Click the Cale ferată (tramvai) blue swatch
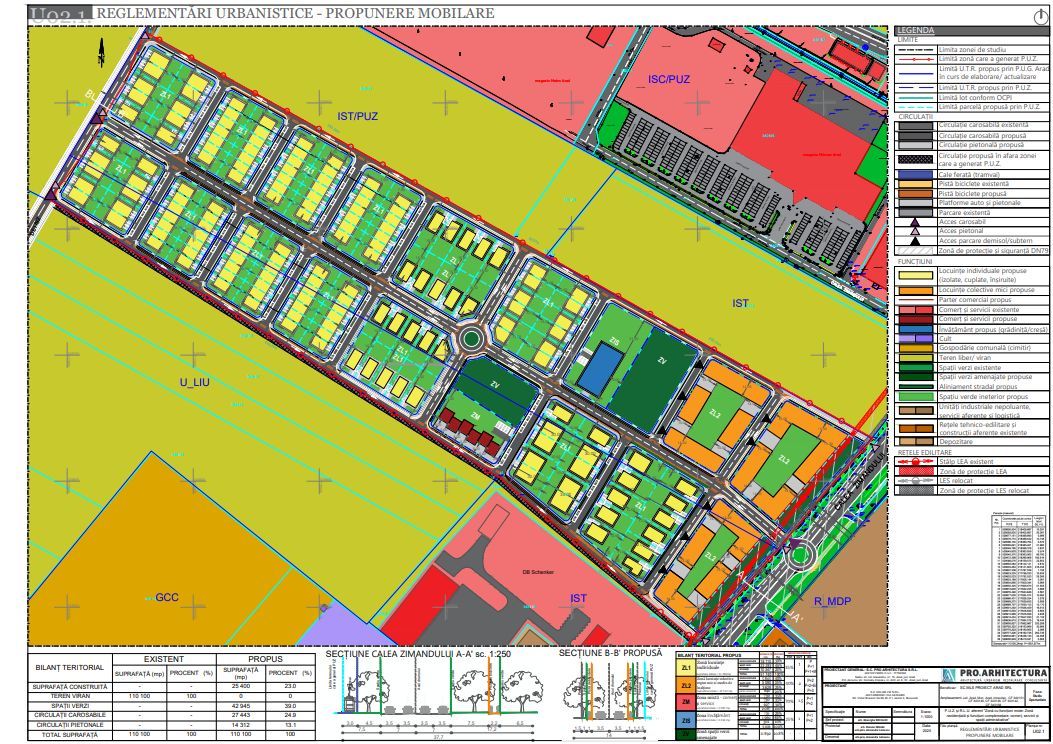The height and width of the screenshot is (744, 1053). (914, 176)
